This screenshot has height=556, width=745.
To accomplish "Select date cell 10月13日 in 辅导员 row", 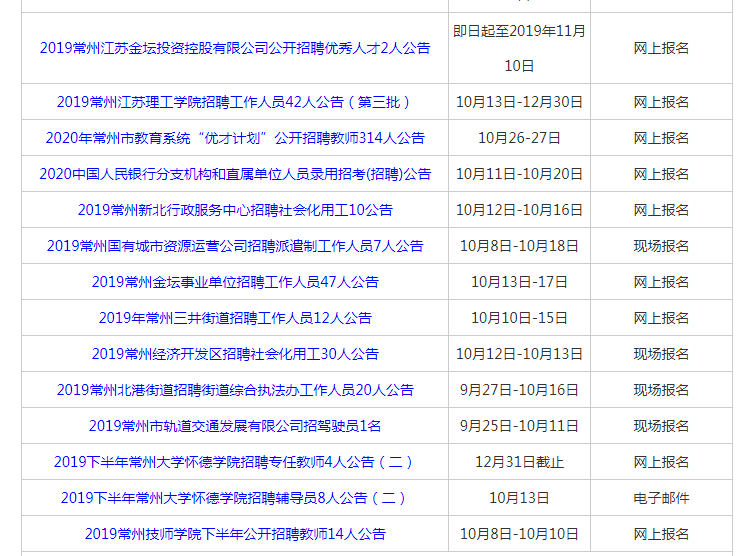I will [519, 498].
